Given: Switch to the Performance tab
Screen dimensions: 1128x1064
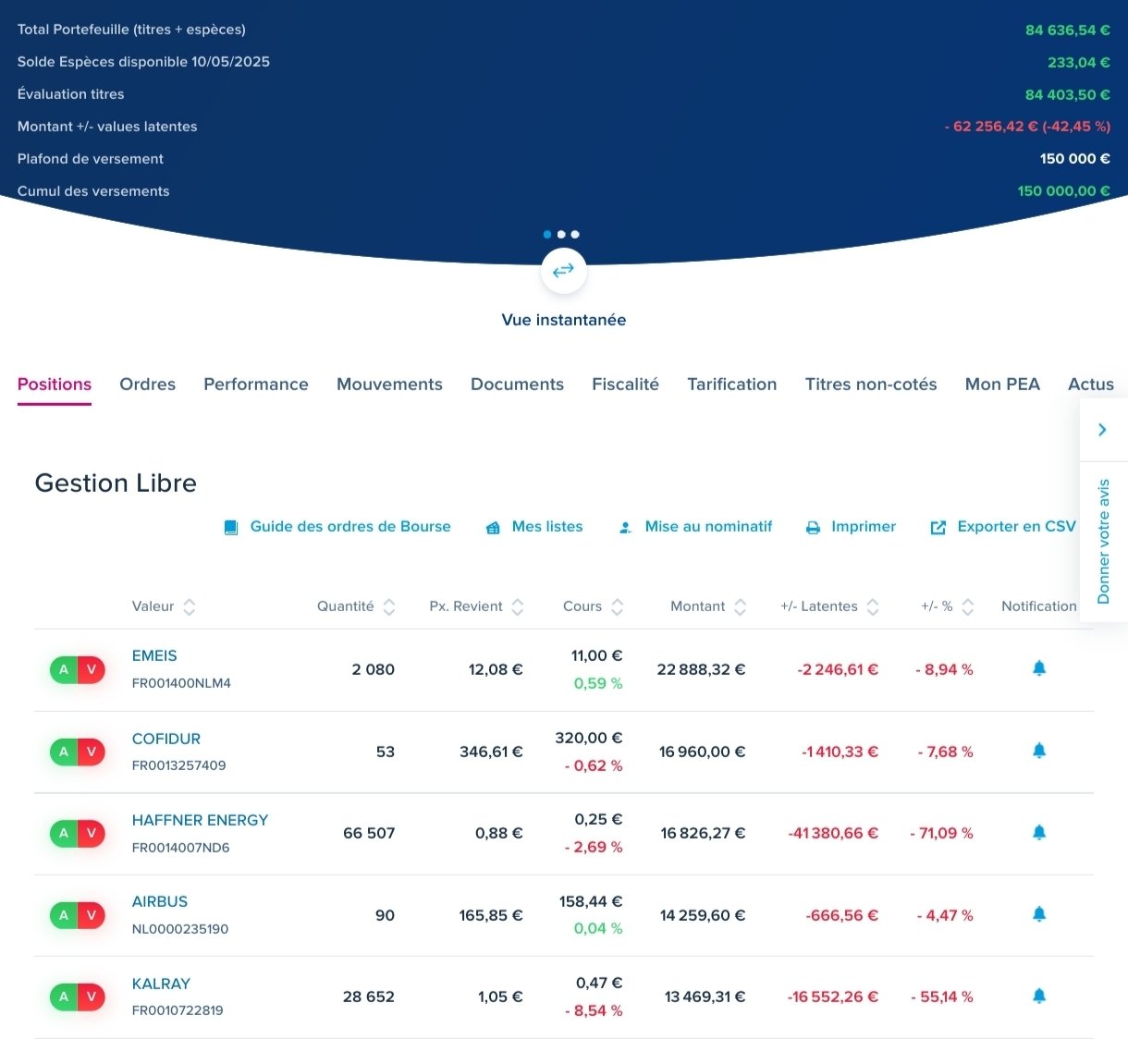Looking at the screenshot, I should [x=256, y=385].
